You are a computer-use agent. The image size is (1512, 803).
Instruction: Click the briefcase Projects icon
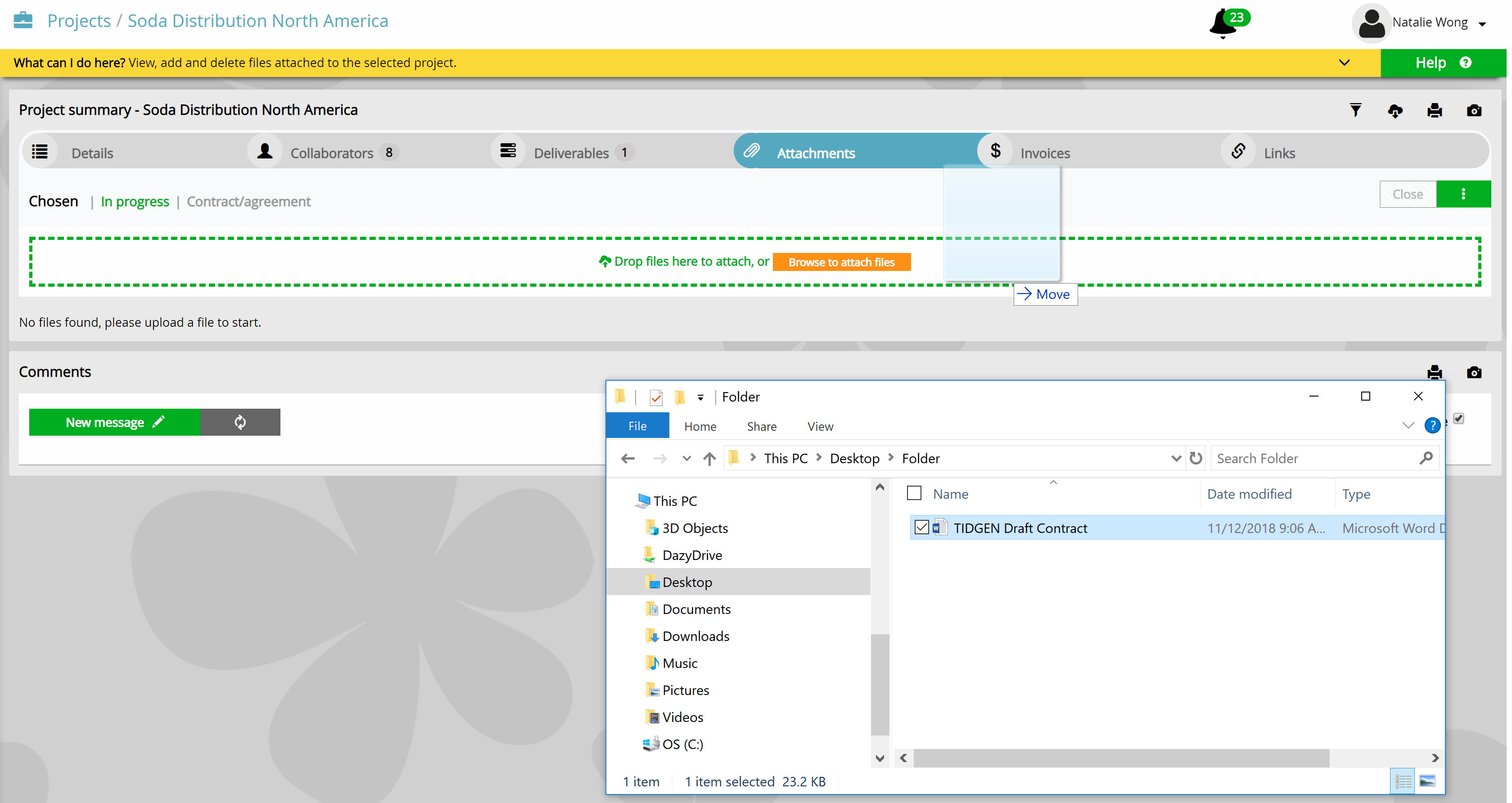pyautogui.click(x=23, y=21)
